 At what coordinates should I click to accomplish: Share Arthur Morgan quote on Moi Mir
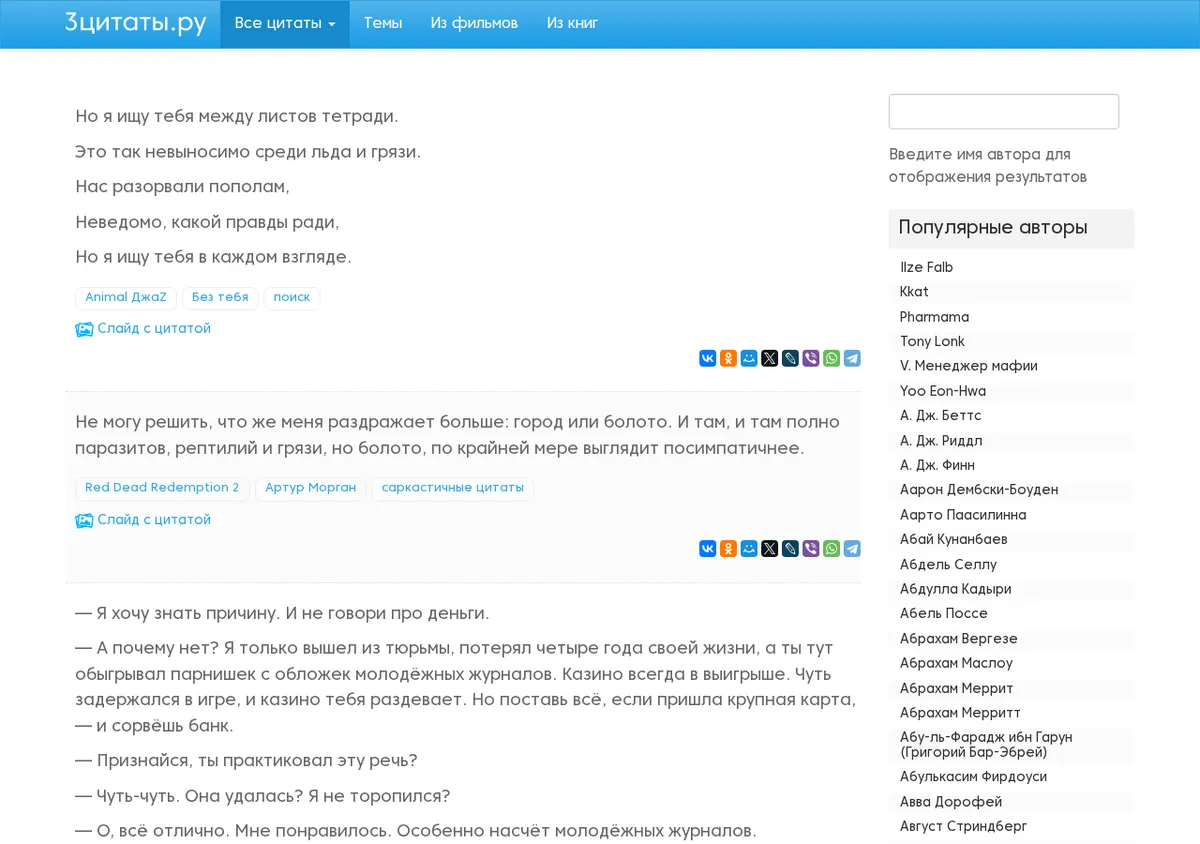click(749, 548)
